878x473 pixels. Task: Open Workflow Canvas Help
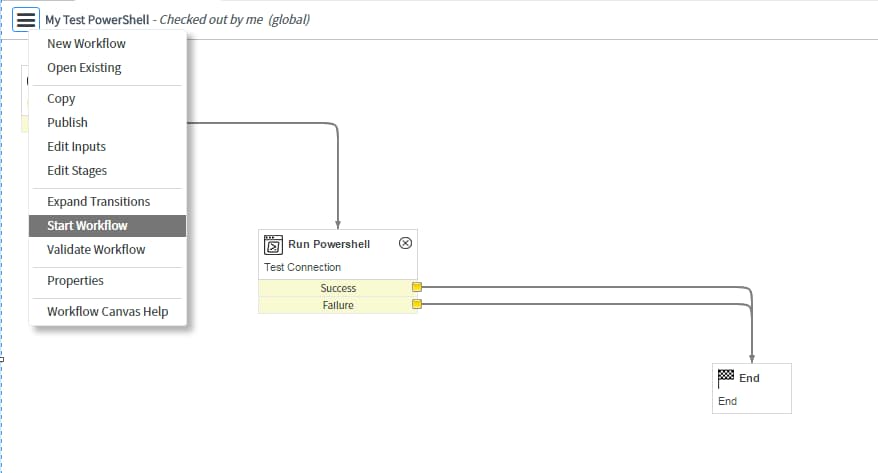[x=107, y=311]
